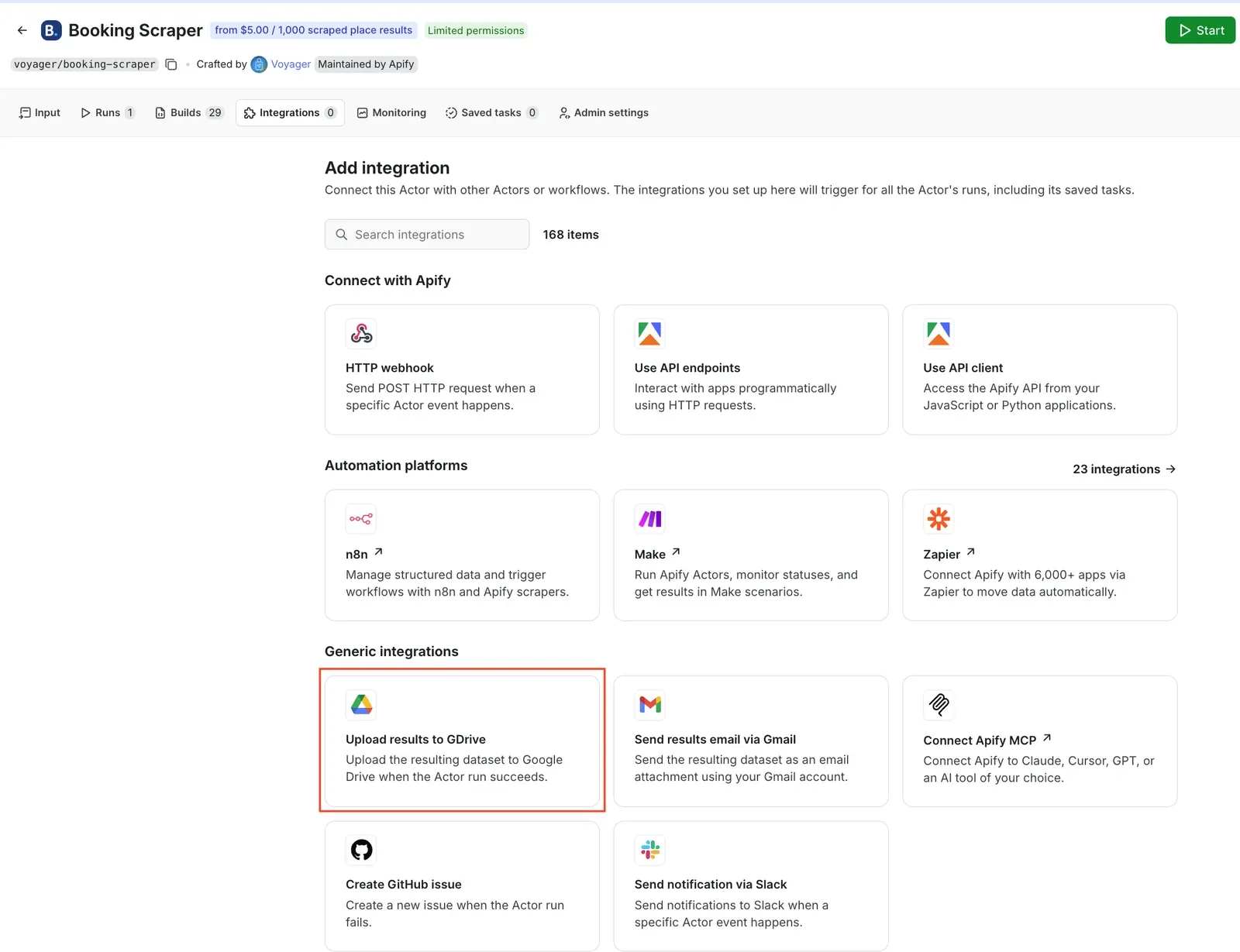The width and height of the screenshot is (1240, 952).
Task: Click the Maintained by Apify badge
Action: pos(366,64)
